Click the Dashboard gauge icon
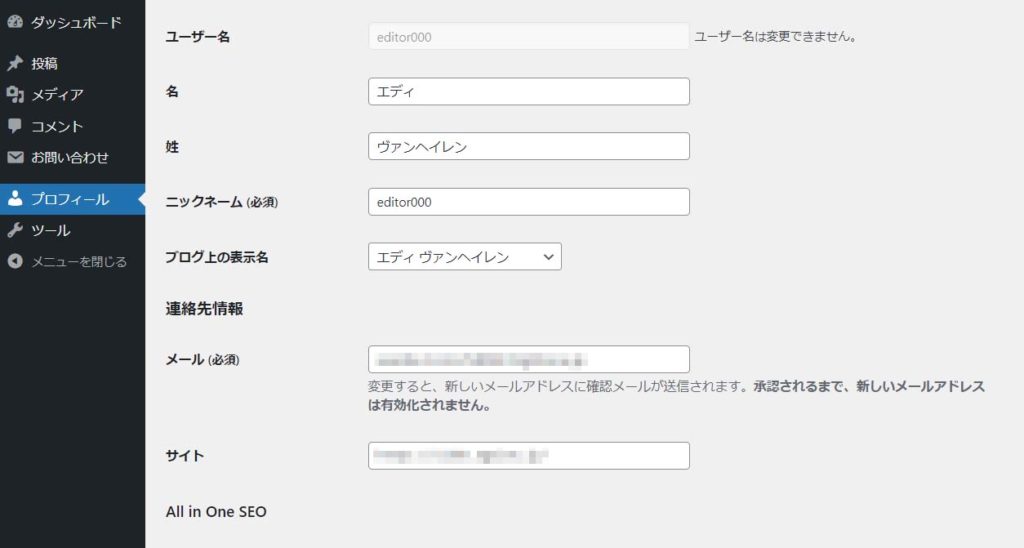Image resolution: width=1024 pixels, height=548 pixels. click(x=15, y=22)
